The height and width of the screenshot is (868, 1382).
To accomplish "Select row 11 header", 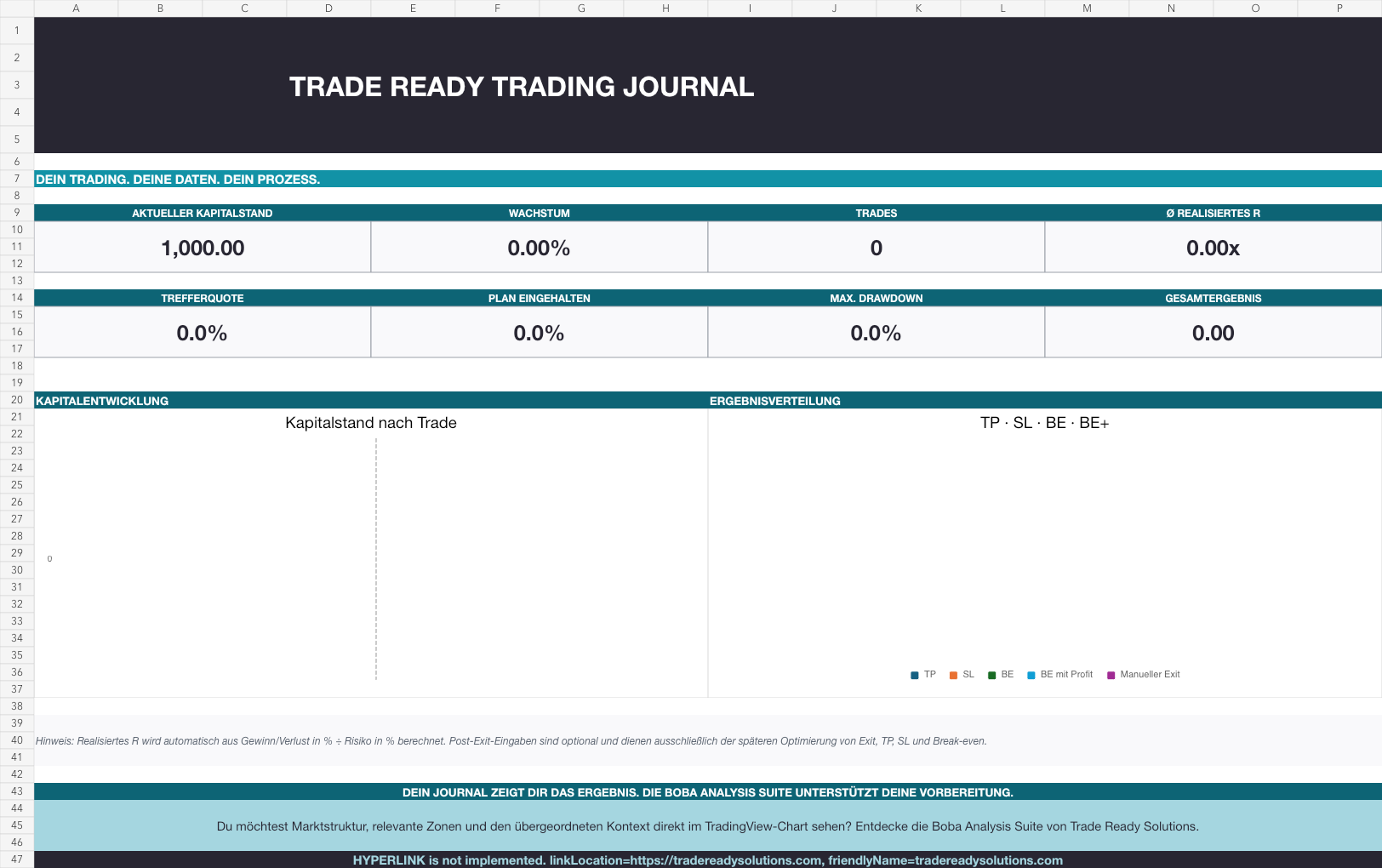I will pyautogui.click(x=17, y=247).
